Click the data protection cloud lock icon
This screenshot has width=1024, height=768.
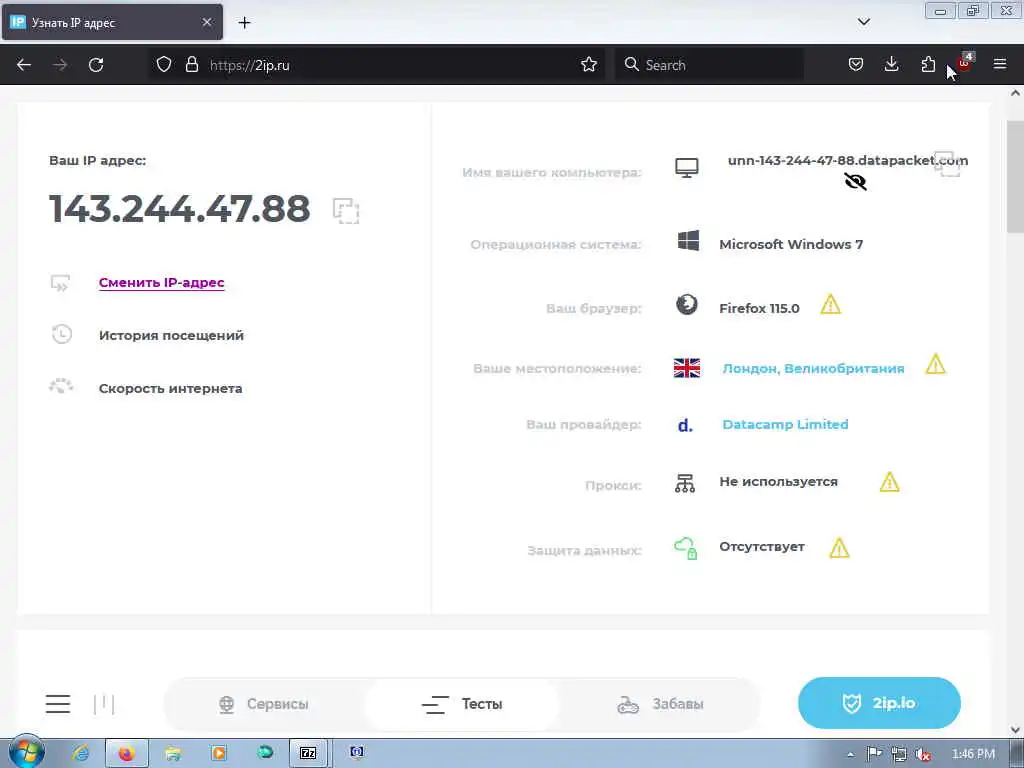[x=686, y=548]
